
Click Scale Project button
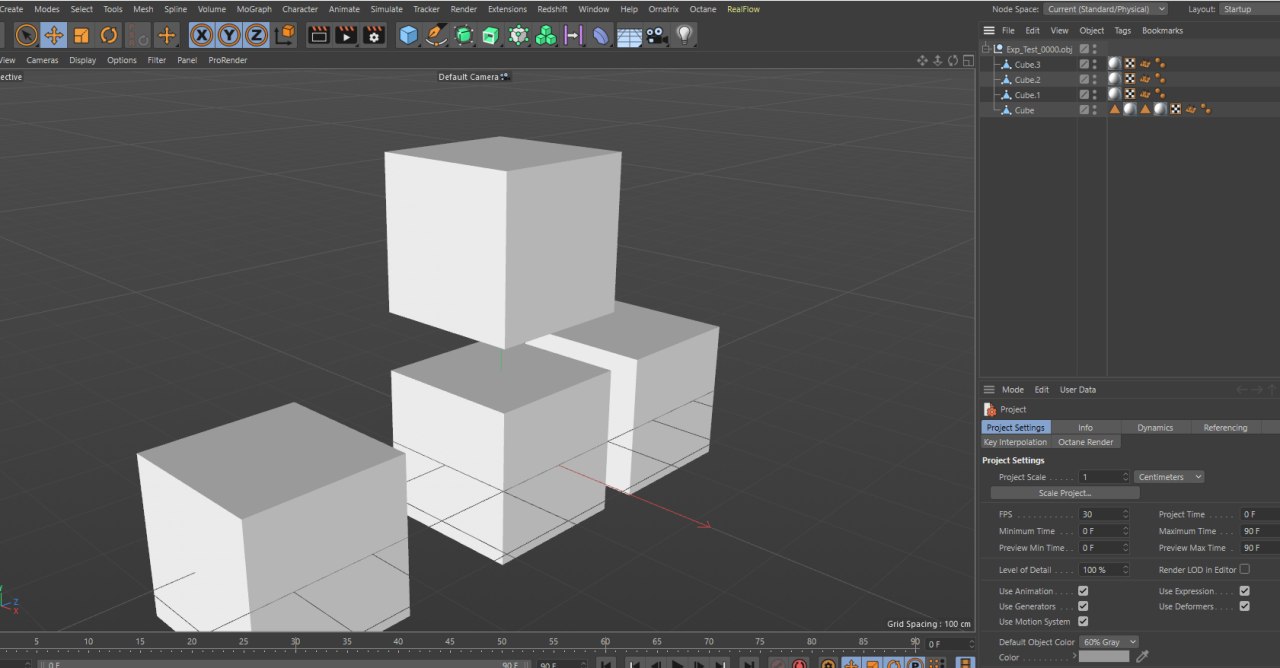click(1065, 493)
